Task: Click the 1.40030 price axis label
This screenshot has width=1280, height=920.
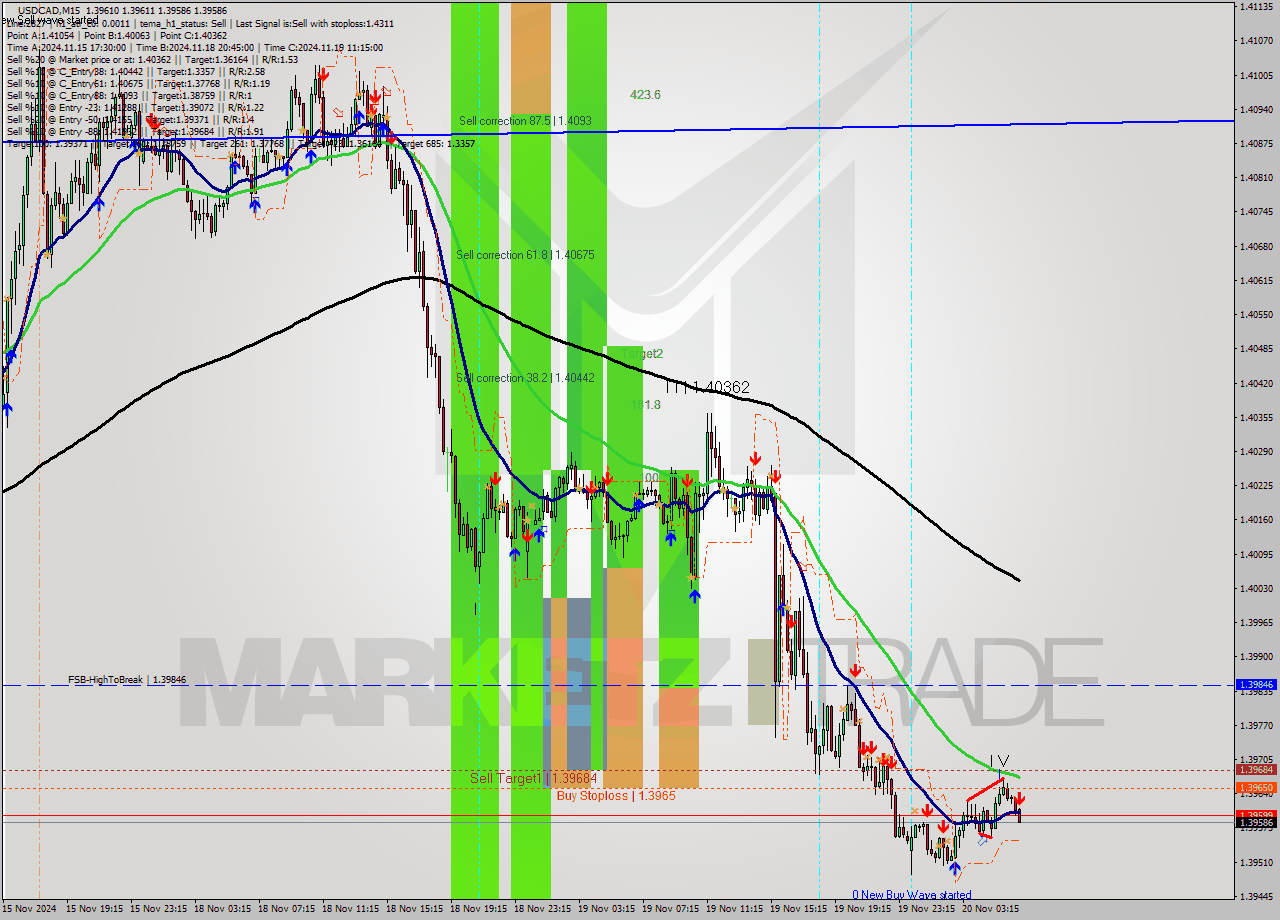Action: click(x=1255, y=588)
